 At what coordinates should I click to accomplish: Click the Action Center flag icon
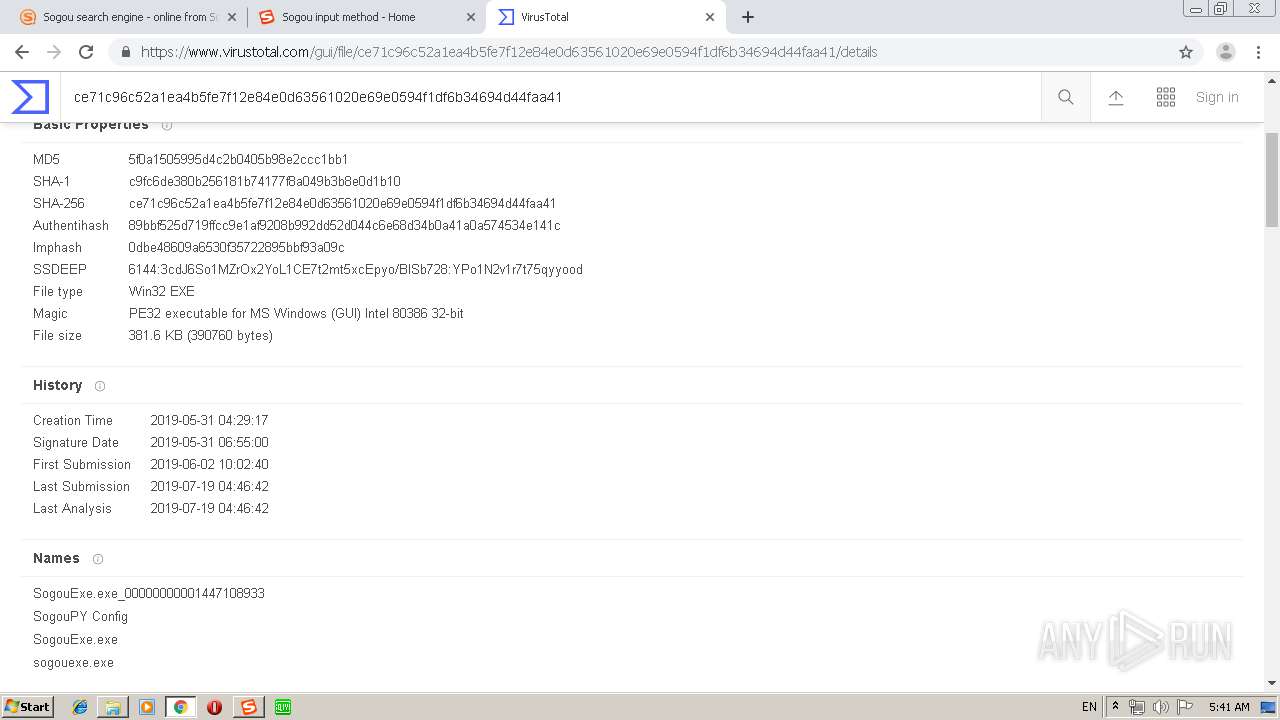tap(1185, 707)
